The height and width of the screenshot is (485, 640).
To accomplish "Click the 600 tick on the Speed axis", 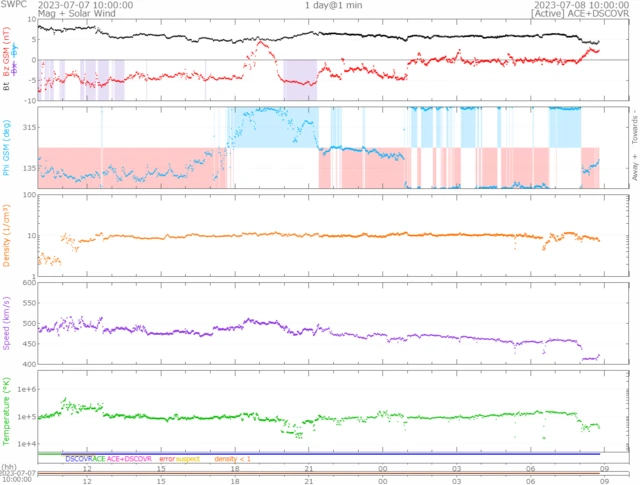I will point(29,283).
